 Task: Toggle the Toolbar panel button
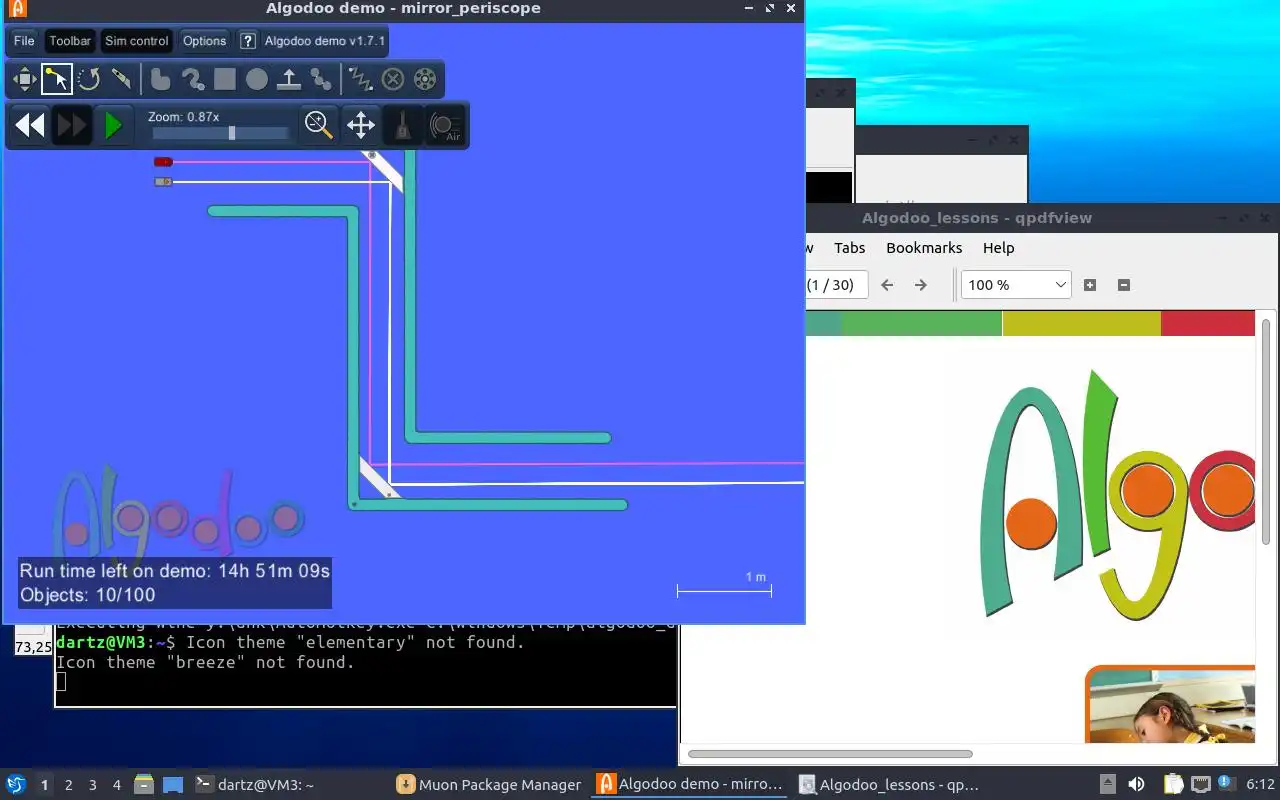[70, 41]
